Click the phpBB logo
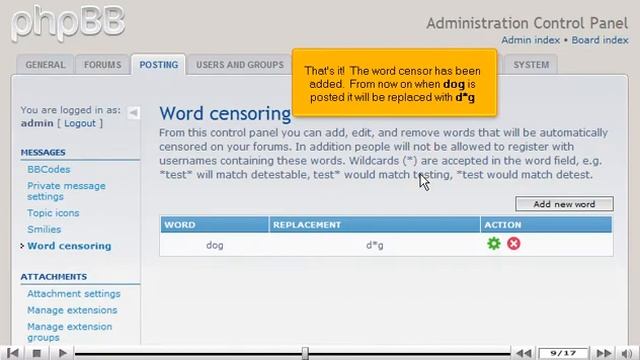This screenshot has width=640, height=360. point(68,23)
